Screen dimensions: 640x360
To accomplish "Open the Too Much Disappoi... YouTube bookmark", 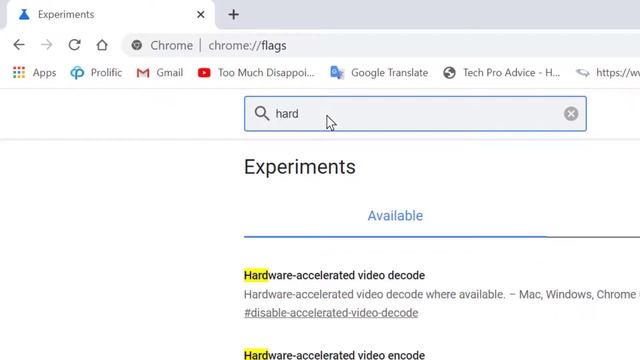I will [x=256, y=73].
